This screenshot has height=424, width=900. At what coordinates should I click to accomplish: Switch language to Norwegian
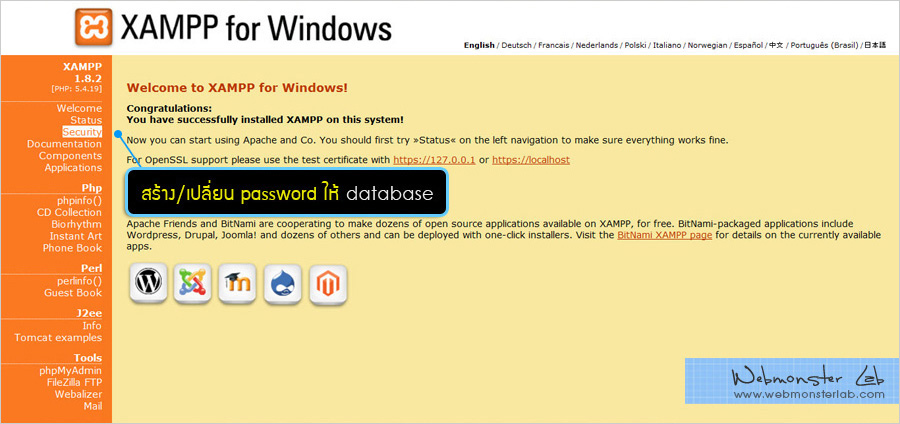[708, 45]
